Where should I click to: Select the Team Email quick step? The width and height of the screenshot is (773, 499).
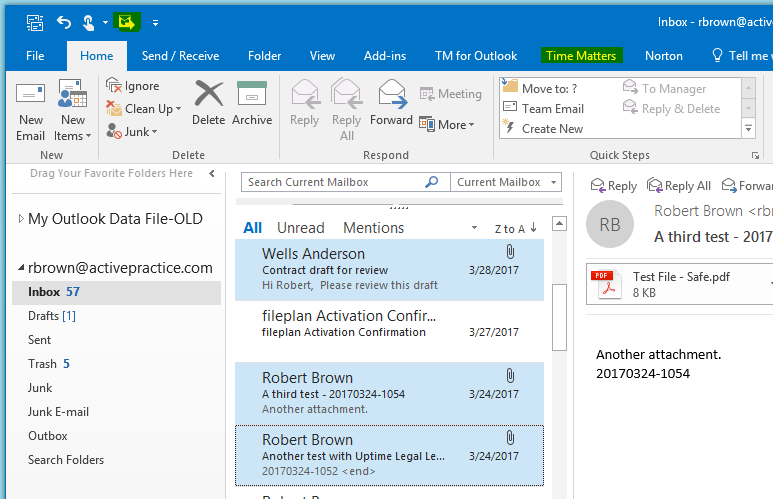point(543,108)
